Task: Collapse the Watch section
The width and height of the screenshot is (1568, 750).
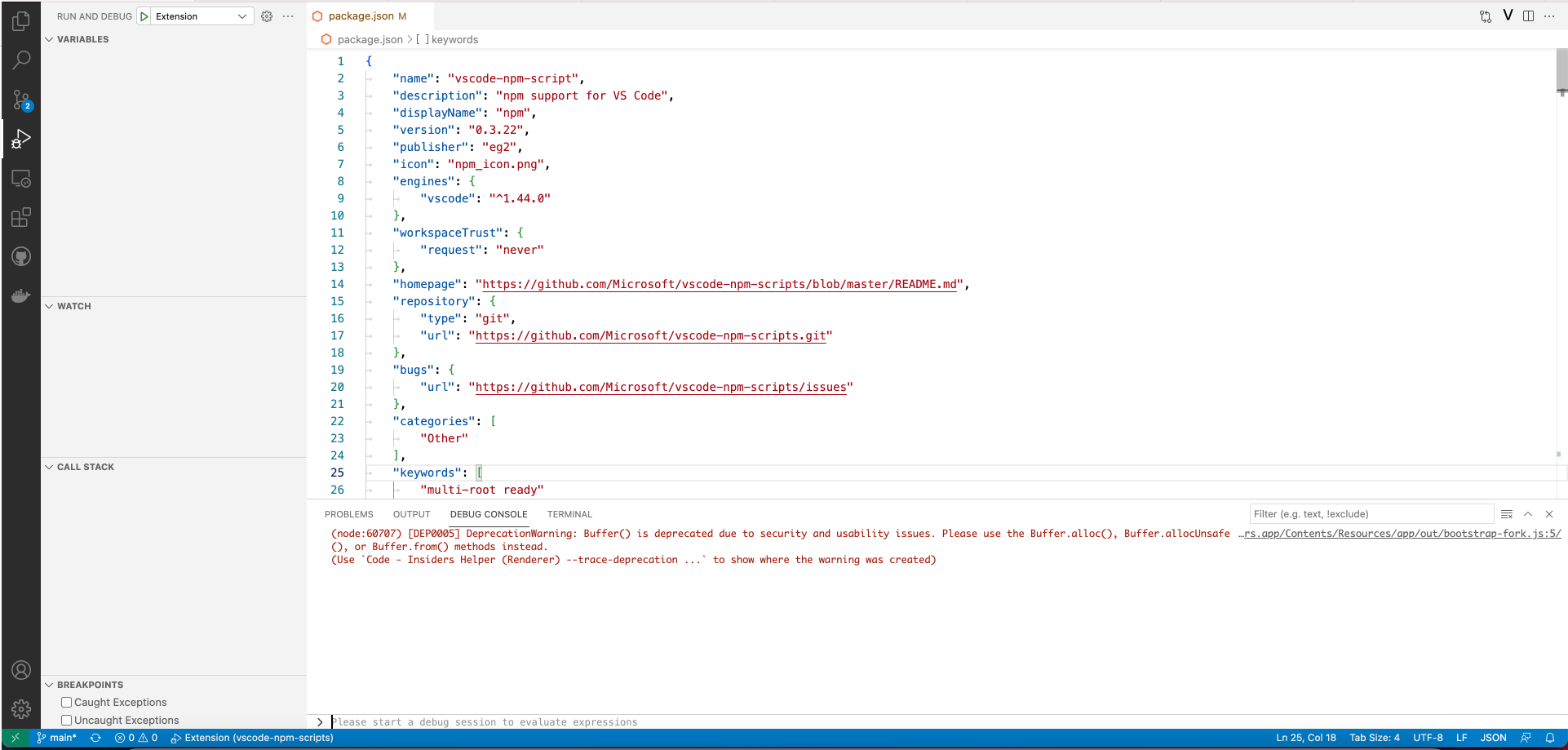Action: point(49,306)
